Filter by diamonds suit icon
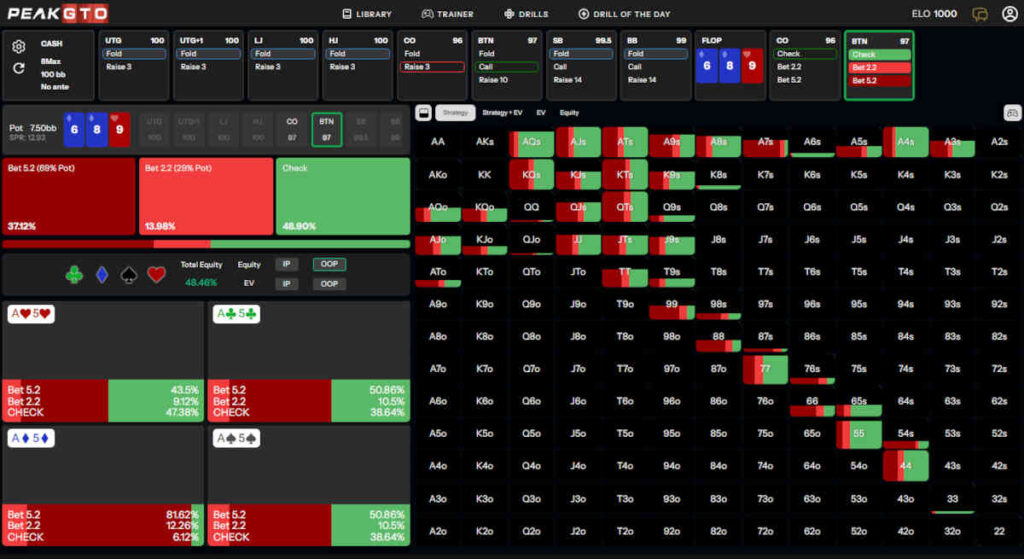 click(101, 274)
